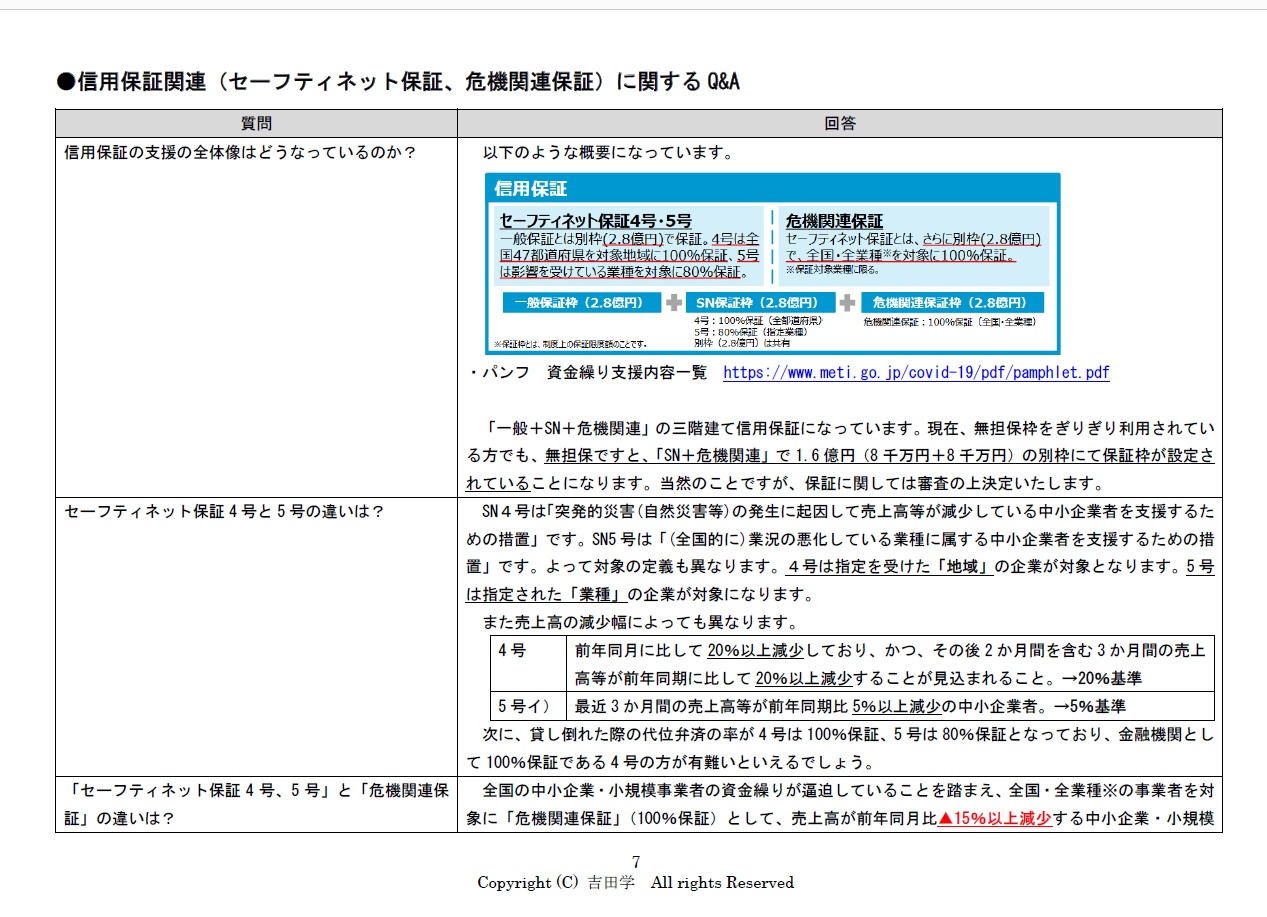Screen dimensions: 1267x917
Task: Click the page number 7 in the footer
Action: coord(636,862)
